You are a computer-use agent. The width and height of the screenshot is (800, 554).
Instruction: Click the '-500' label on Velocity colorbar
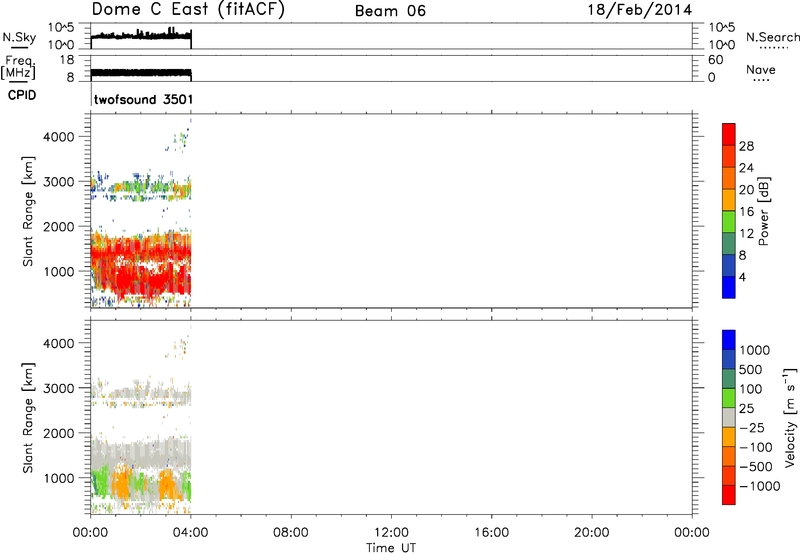point(755,467)
